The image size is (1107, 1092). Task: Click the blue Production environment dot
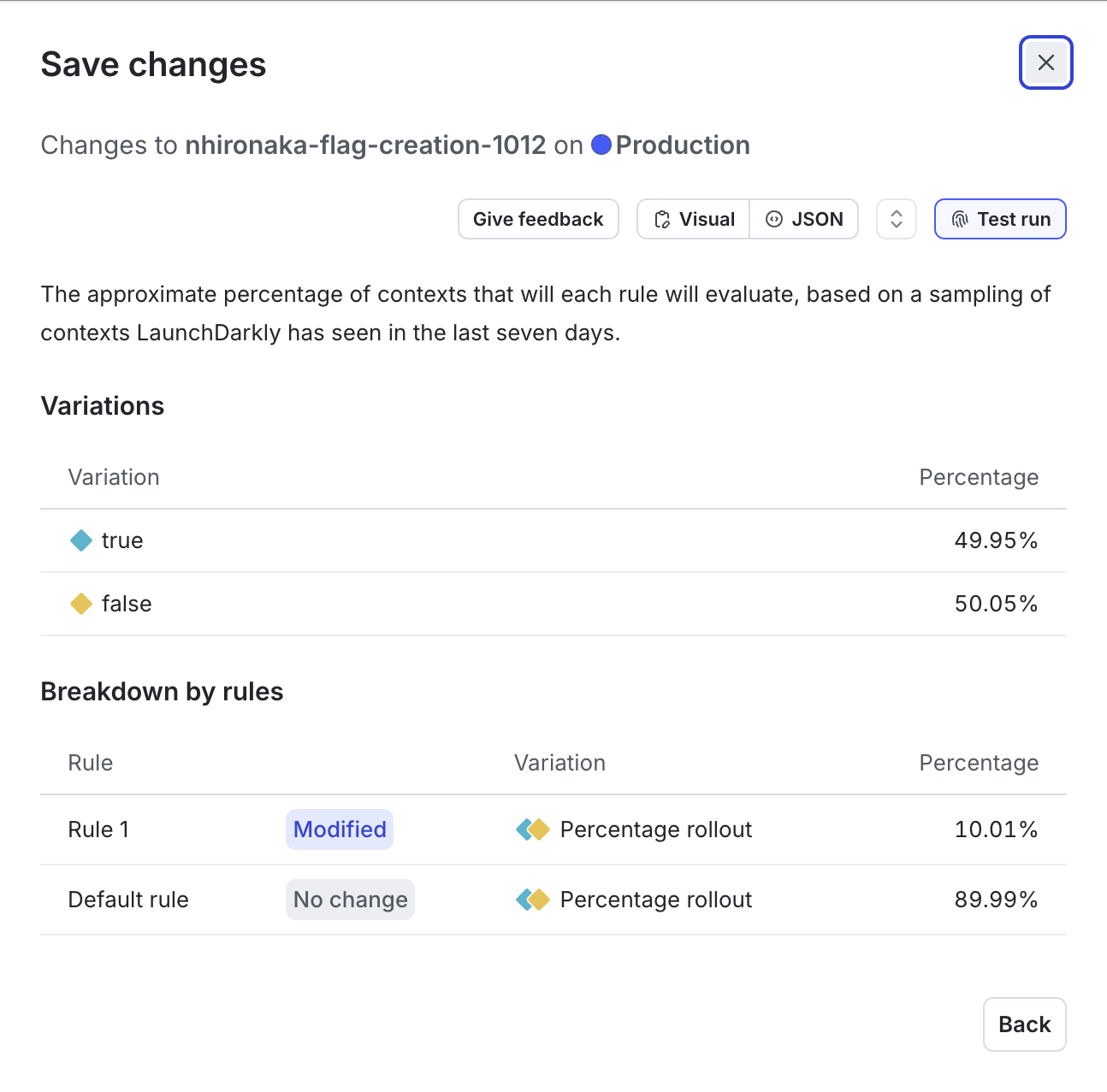click(x=601, y=145)
